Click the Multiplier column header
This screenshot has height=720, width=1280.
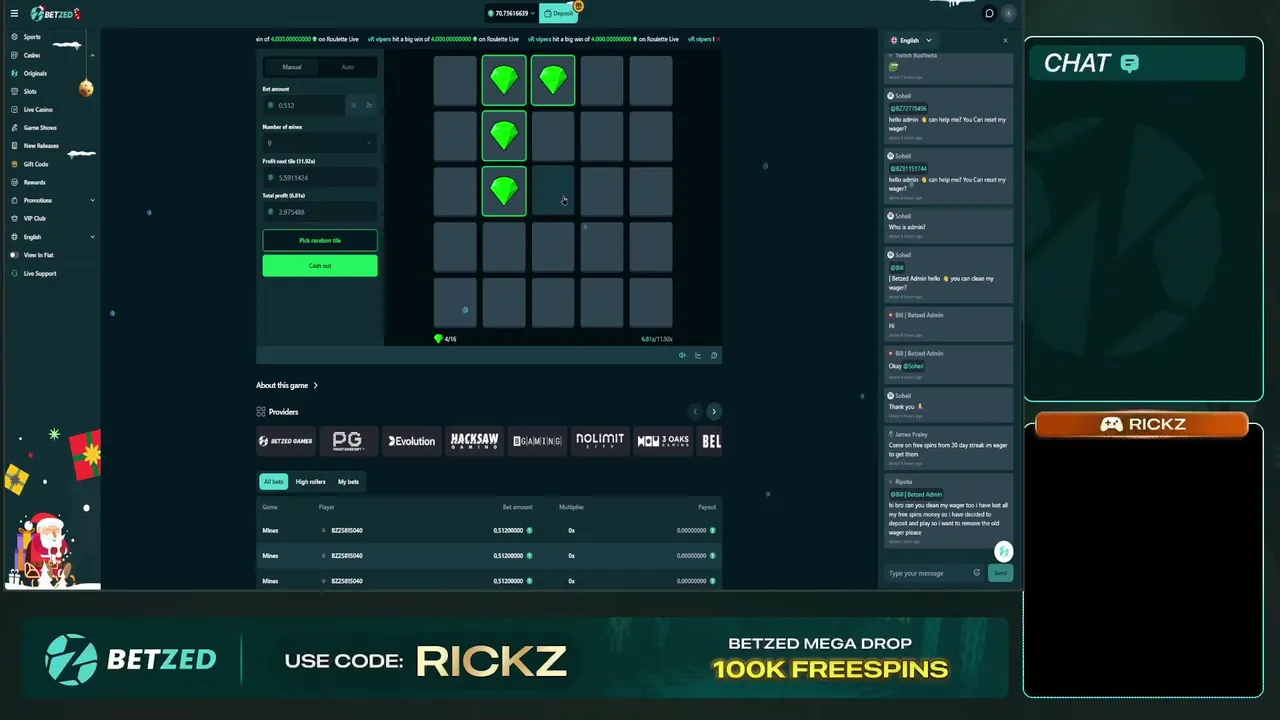pyautogui.click(x=571, y=507)
